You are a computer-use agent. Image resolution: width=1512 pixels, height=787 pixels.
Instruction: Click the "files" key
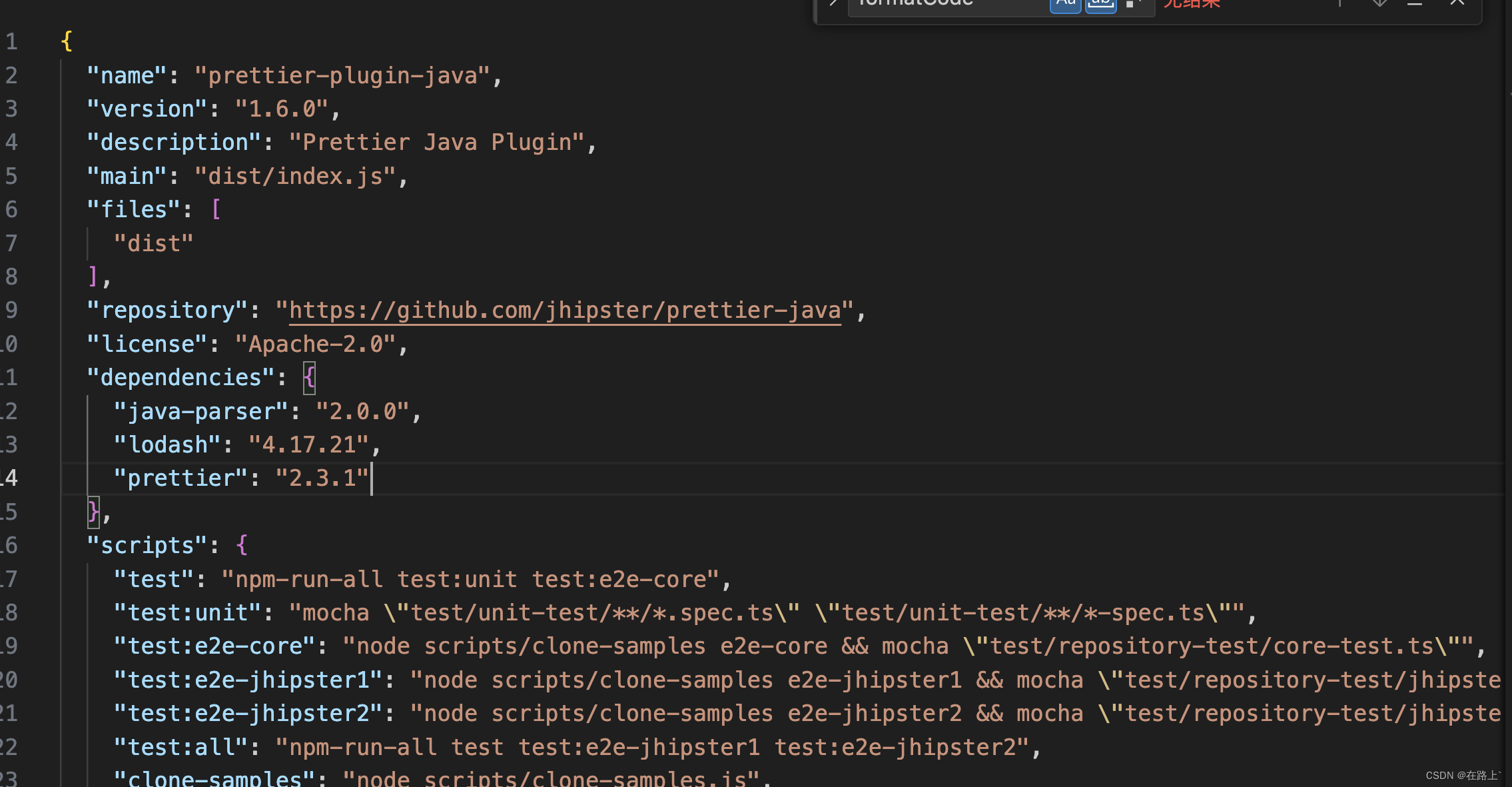(x=133, y=210)
